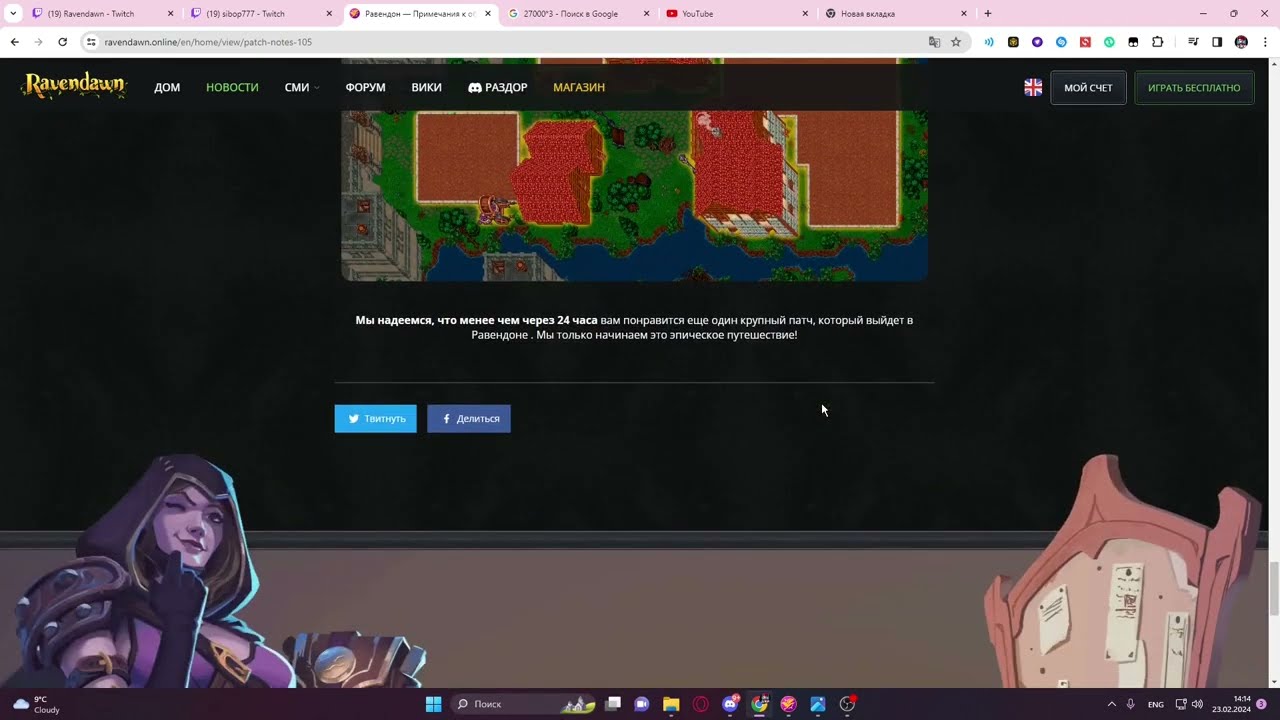Reload the current page
Image resolution: width=1280 pixels, height=720 pixels.
(62, 42)
